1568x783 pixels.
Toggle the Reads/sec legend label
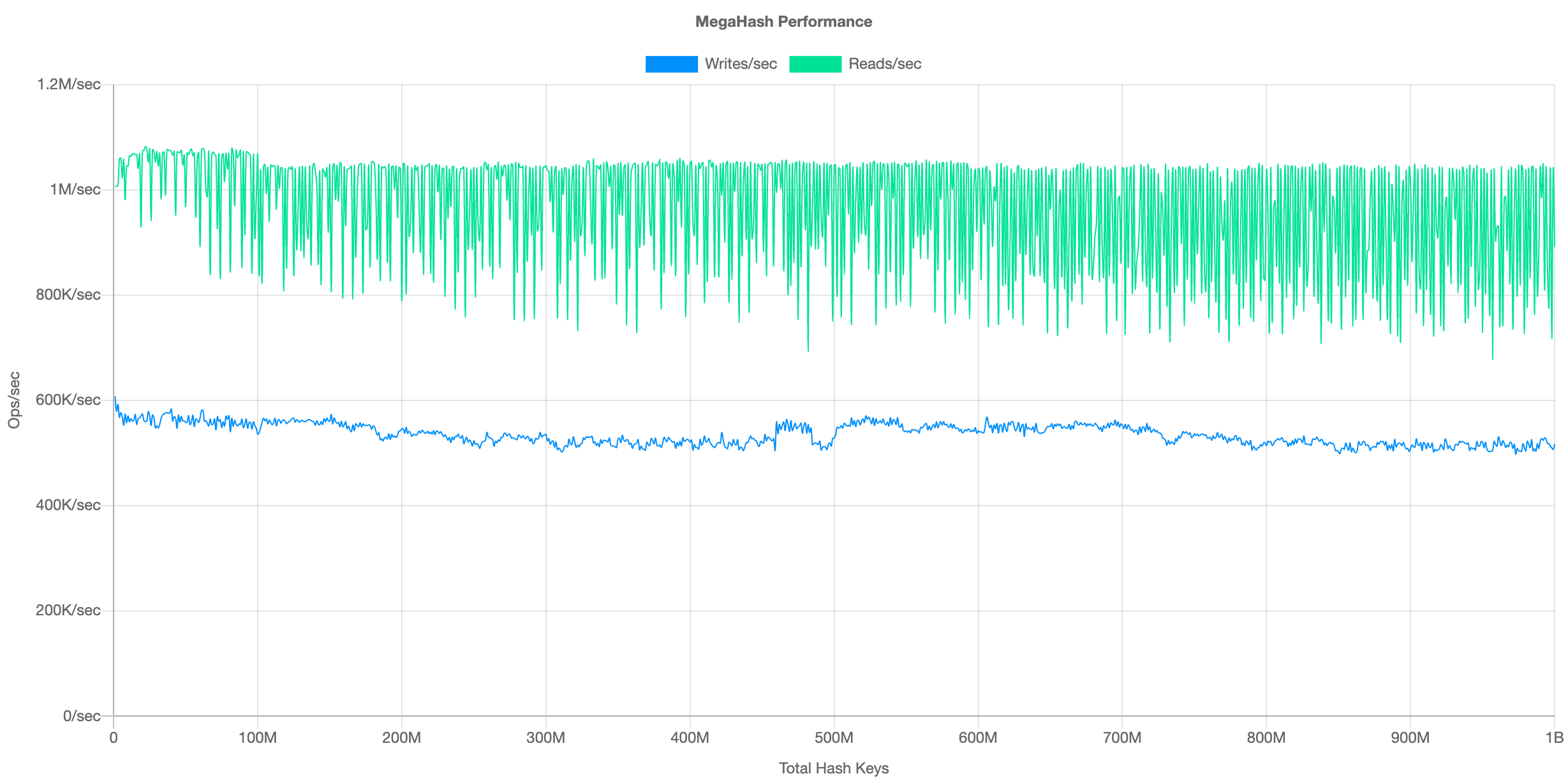pyautogui.click(x=885, y=64)
